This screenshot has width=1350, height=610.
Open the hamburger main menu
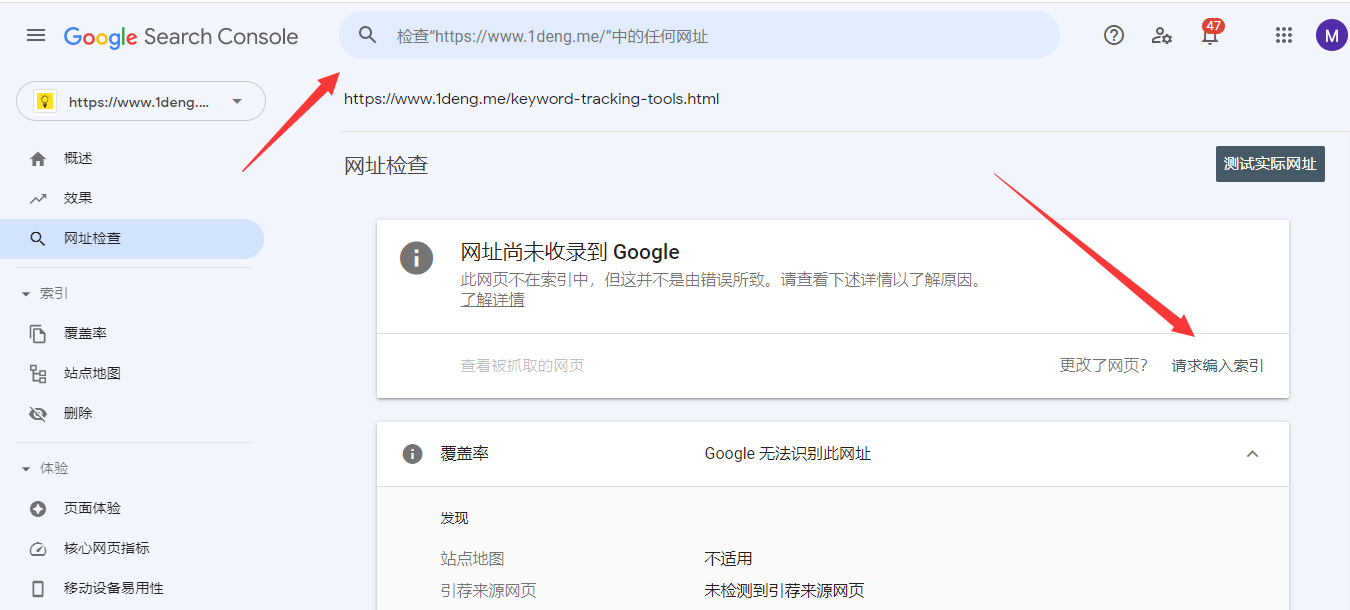click(x=36, y=35)
